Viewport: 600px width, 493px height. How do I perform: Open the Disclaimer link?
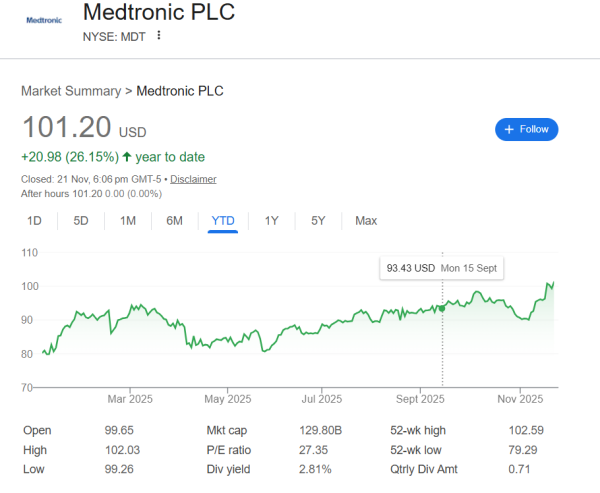tap(193, 179)
